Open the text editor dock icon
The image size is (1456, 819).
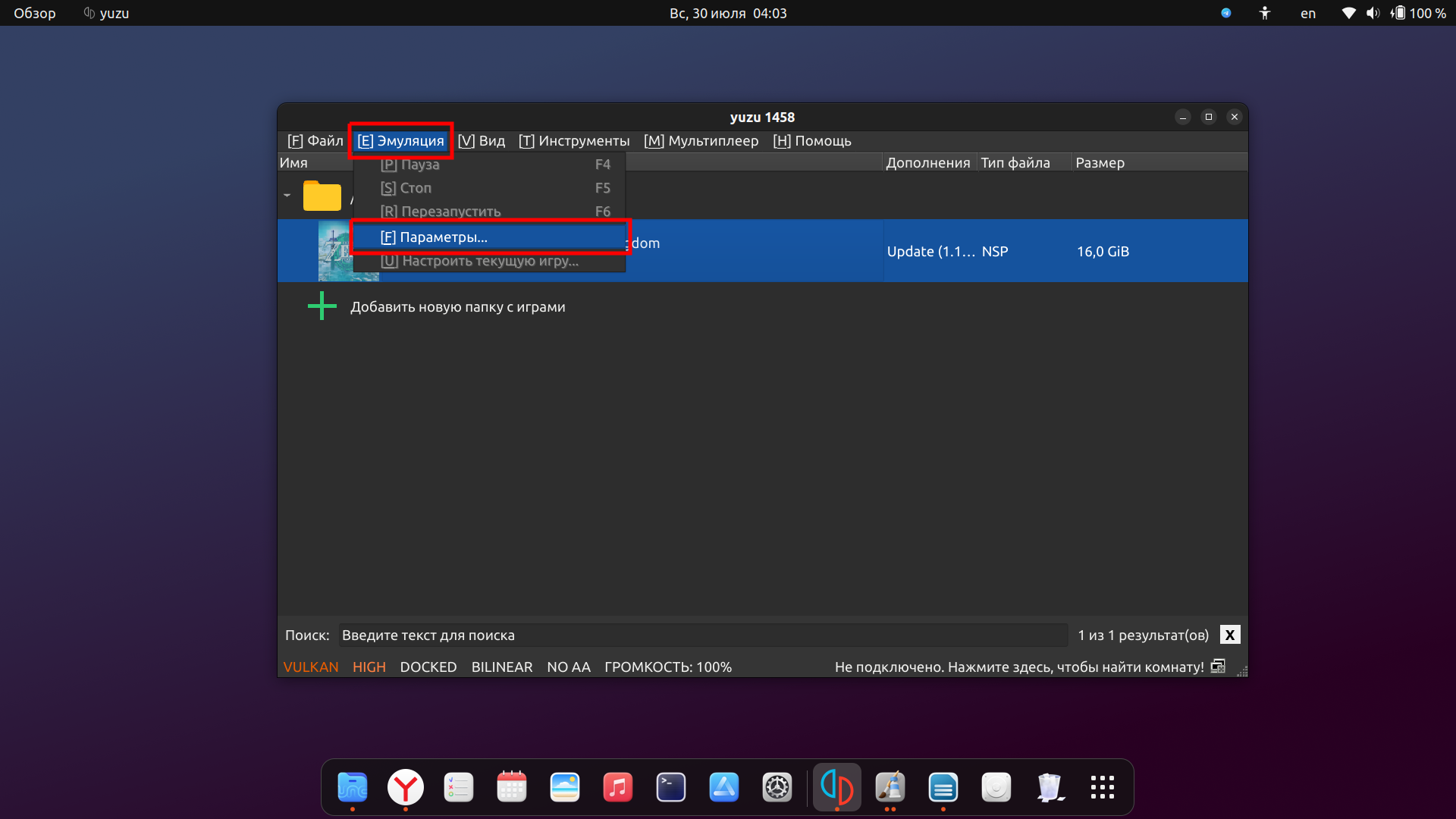(x=943, y=787)
